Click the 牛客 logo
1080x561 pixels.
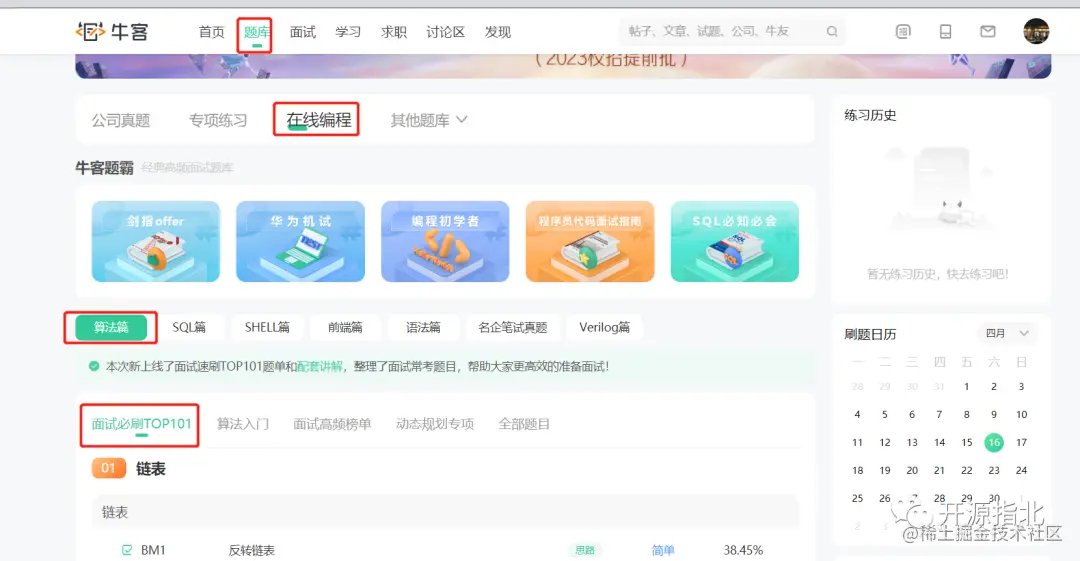tap(112, 32)
